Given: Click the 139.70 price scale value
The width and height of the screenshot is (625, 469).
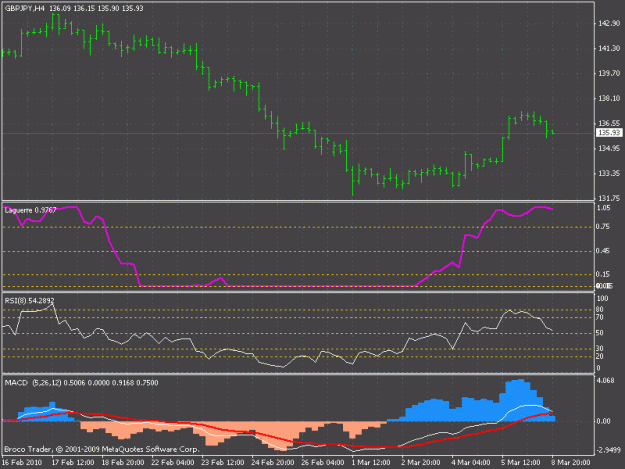Looking at the screenshot, I should [x=609, y=73].
